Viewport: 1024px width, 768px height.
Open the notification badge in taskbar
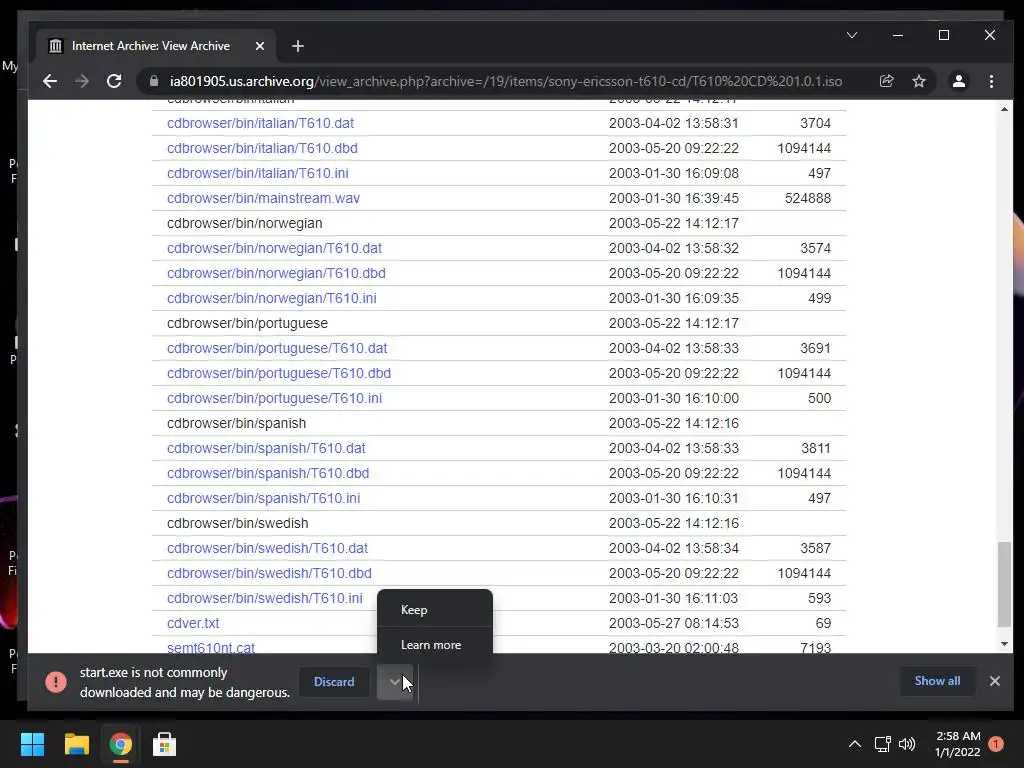coord(996,744)
